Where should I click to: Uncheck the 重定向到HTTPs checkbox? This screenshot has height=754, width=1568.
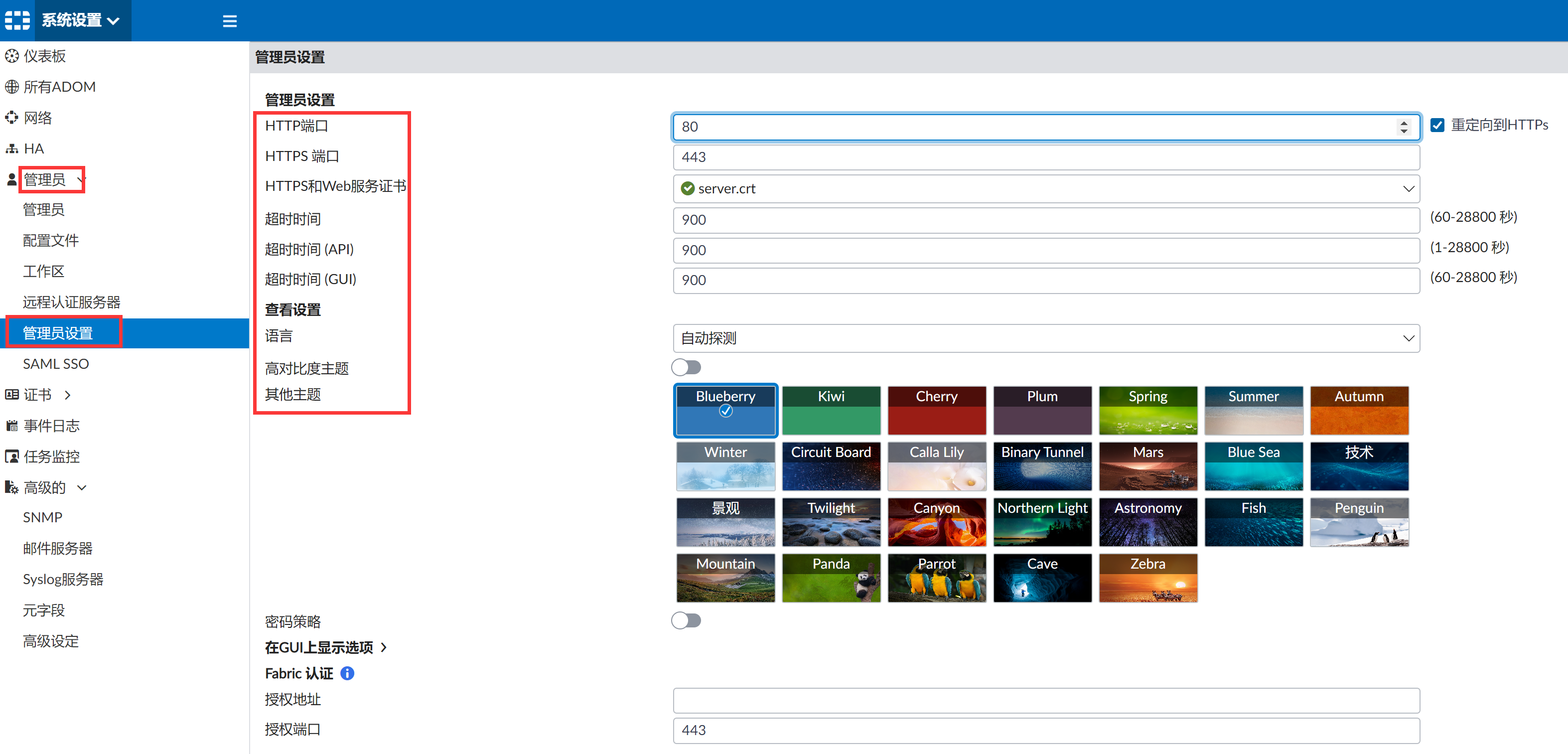point(1437,126)
